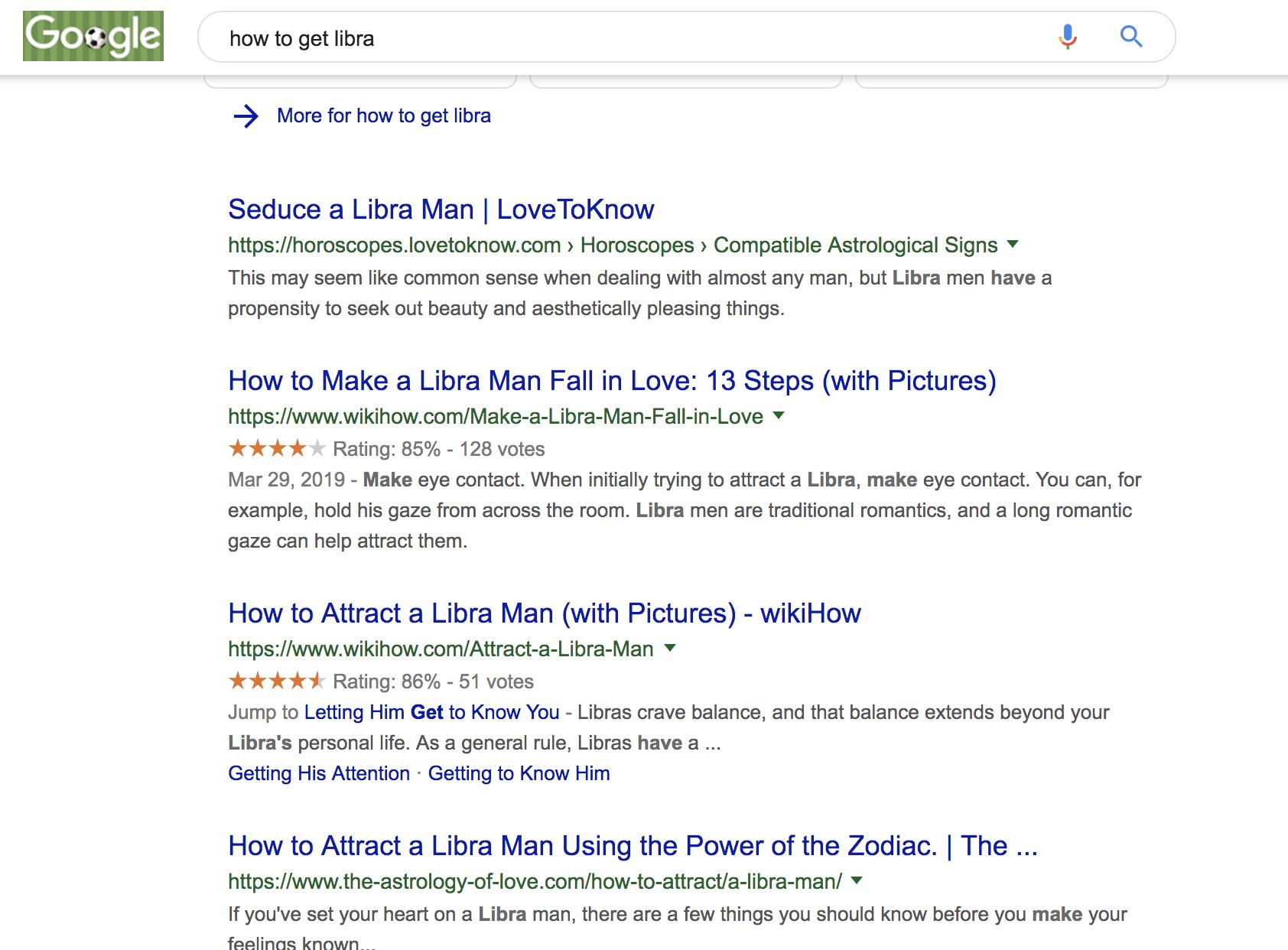1288x950 pixels.
Task: Start voice search with the microphone icon
Action: pyautogui.click(x=1068, y=36)
